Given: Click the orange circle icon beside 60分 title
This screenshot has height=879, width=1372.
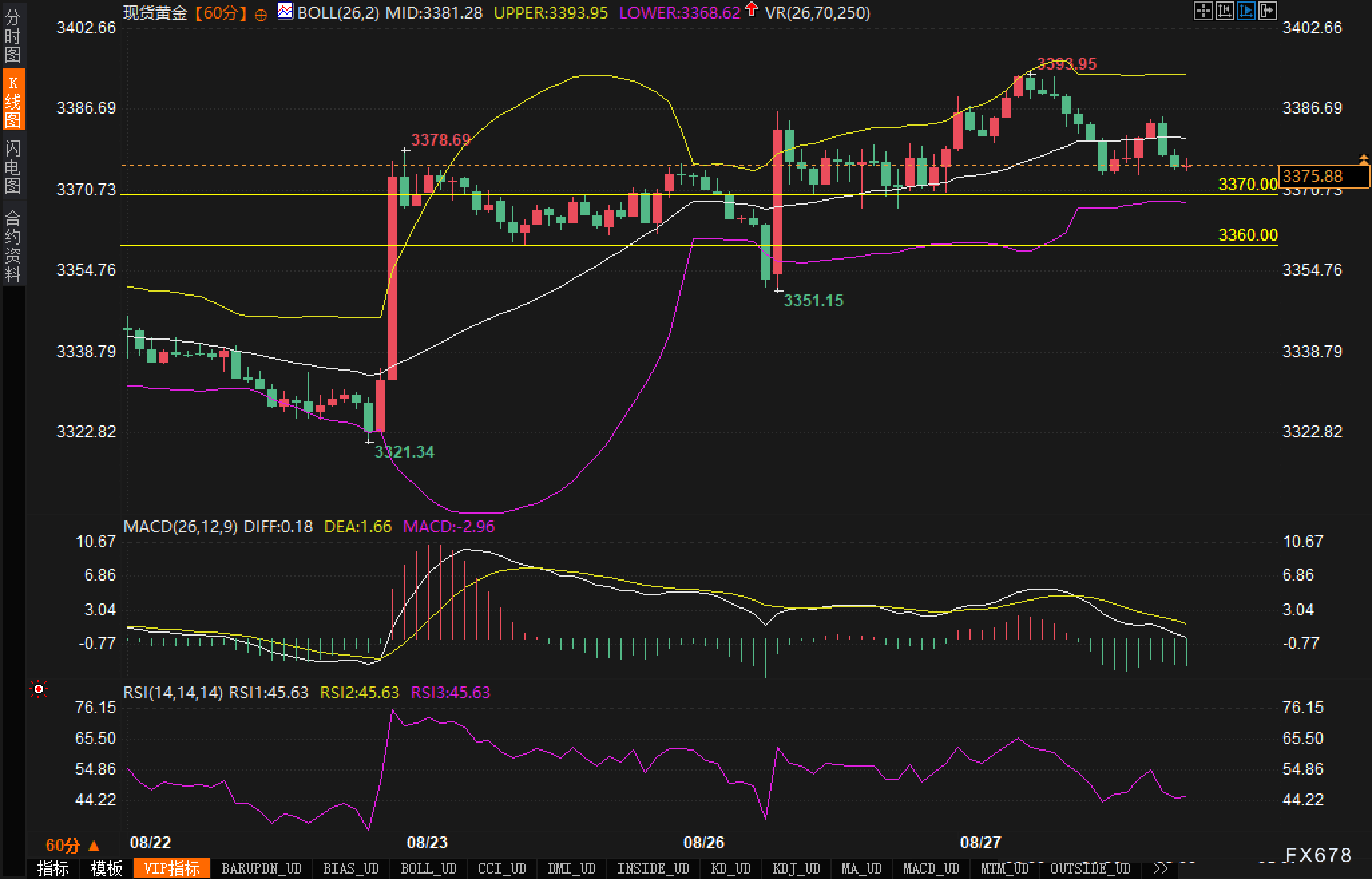Looking at the screenshot, I should click(261, 15).
